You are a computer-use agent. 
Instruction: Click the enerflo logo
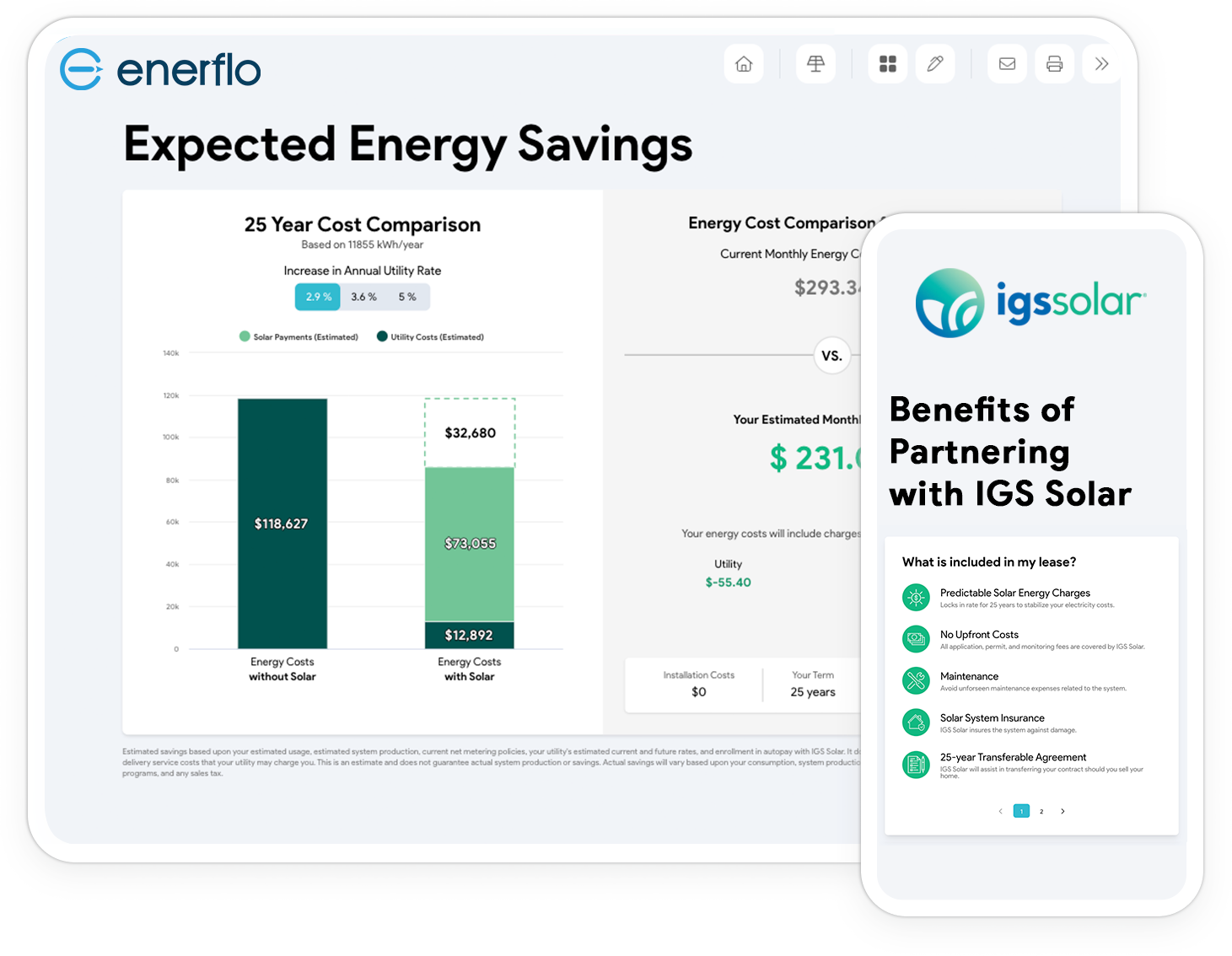click(x=160, y=69)
